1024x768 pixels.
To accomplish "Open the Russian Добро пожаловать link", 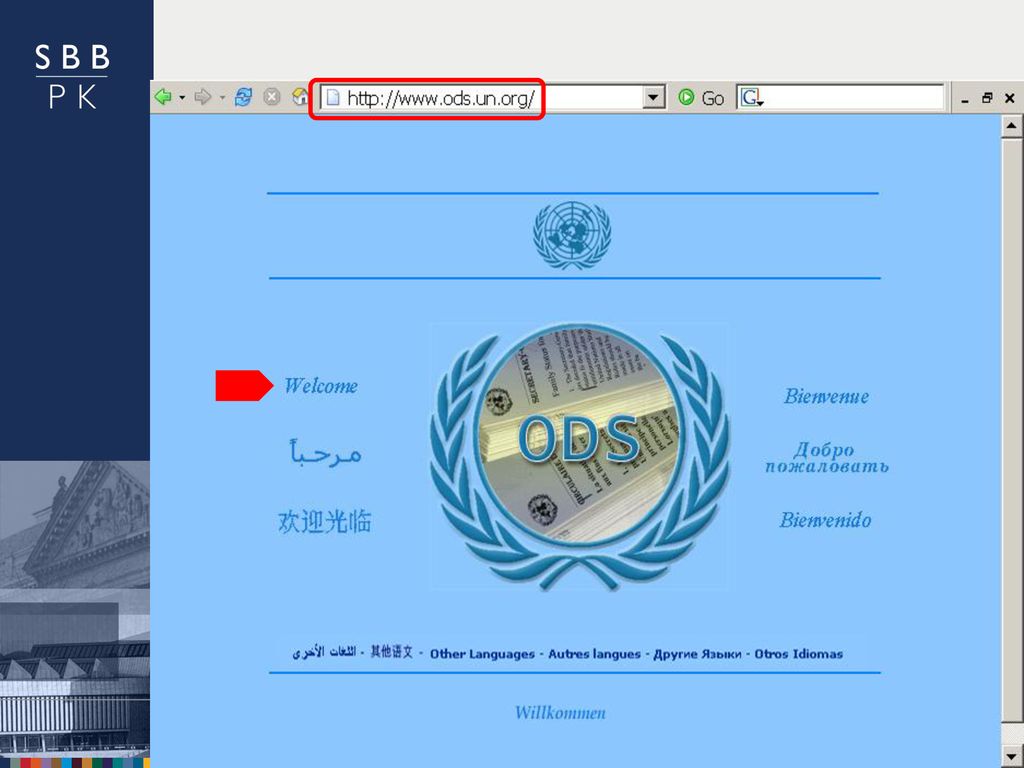I will [x=827, y=457].
